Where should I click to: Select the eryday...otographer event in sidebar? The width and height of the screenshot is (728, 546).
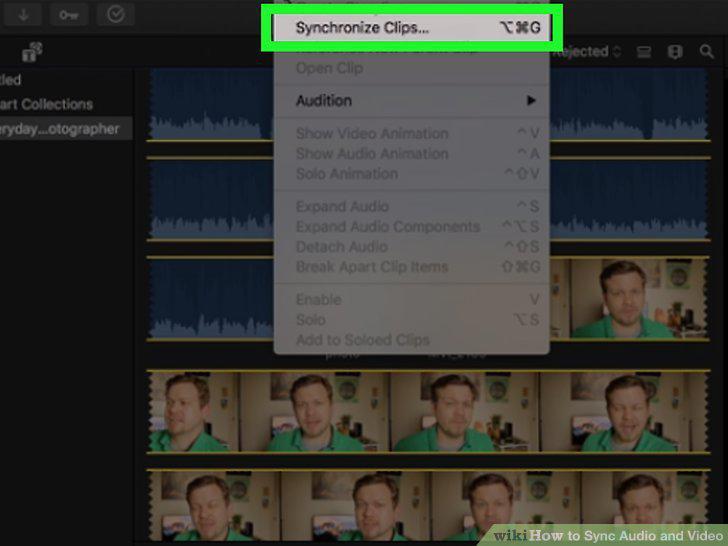(66, 129)
